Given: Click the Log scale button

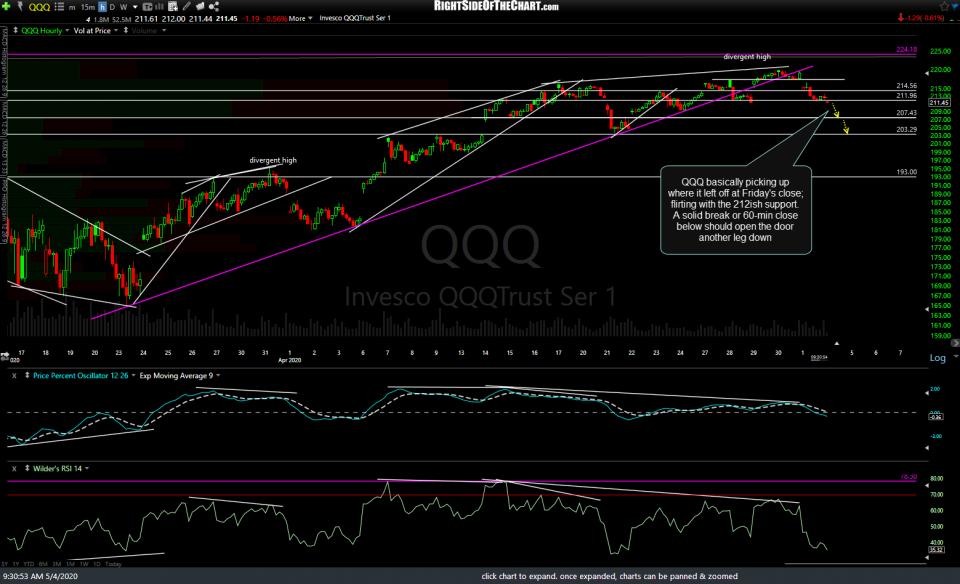Looking at the screenshot, I should pos(938,358).
